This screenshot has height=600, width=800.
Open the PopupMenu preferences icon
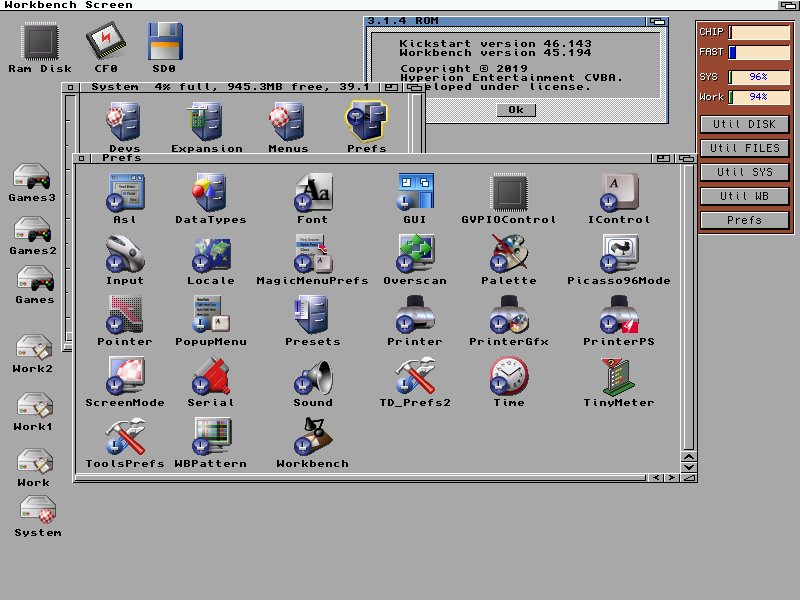(x=211, y=314)
